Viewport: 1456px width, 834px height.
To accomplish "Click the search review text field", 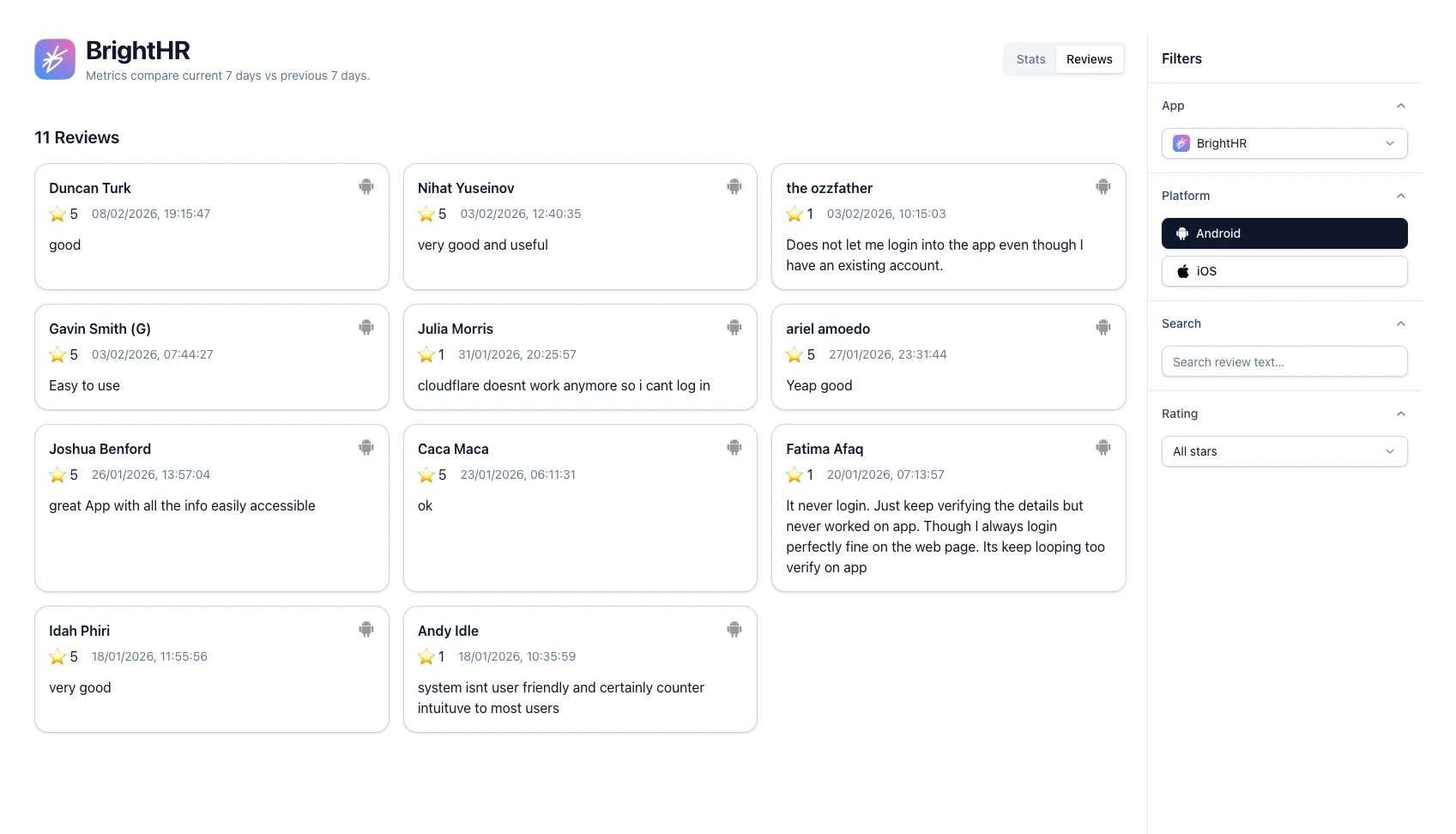I will point(1284,361).
